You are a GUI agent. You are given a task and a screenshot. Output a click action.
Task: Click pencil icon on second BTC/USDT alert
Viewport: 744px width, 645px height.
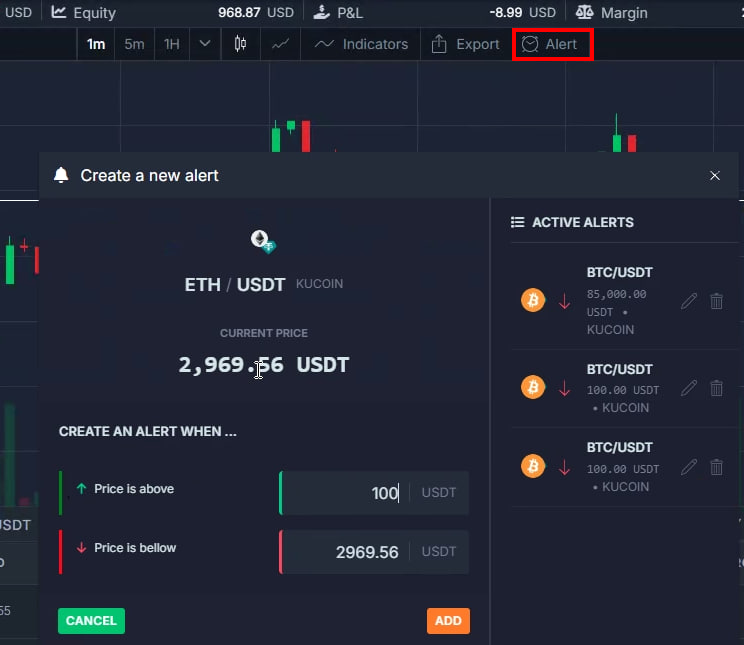pos(688,388)
